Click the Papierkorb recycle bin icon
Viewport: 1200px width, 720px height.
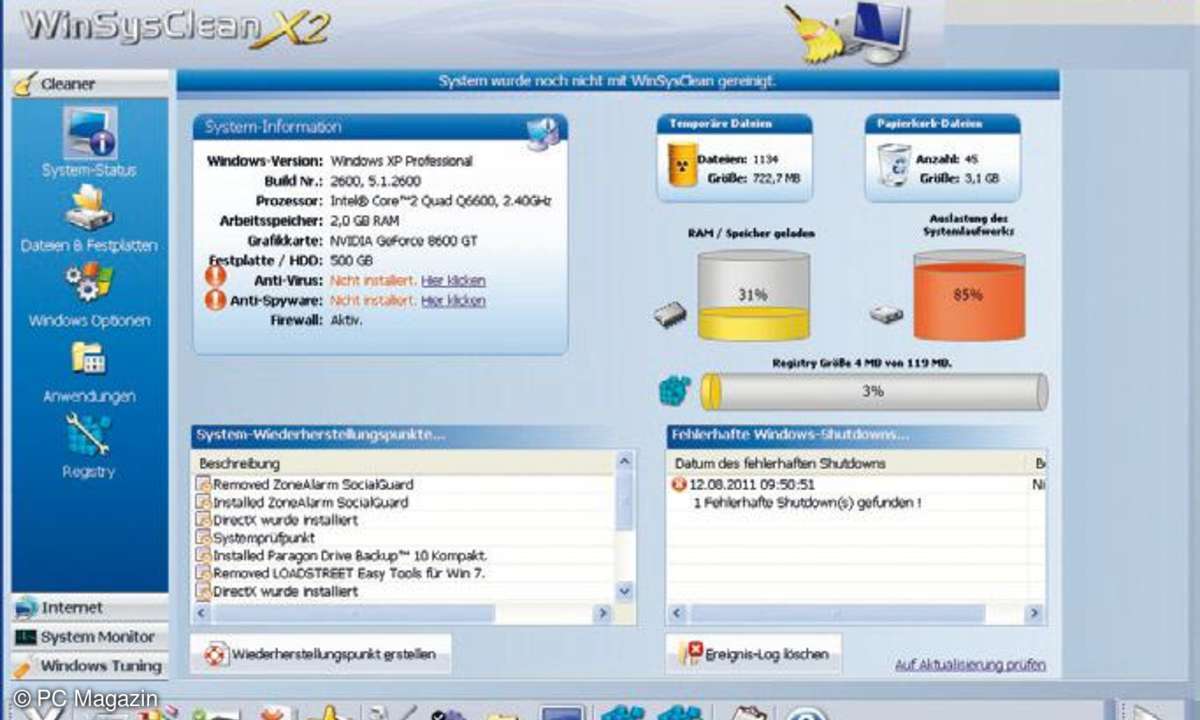click(894, 165)
